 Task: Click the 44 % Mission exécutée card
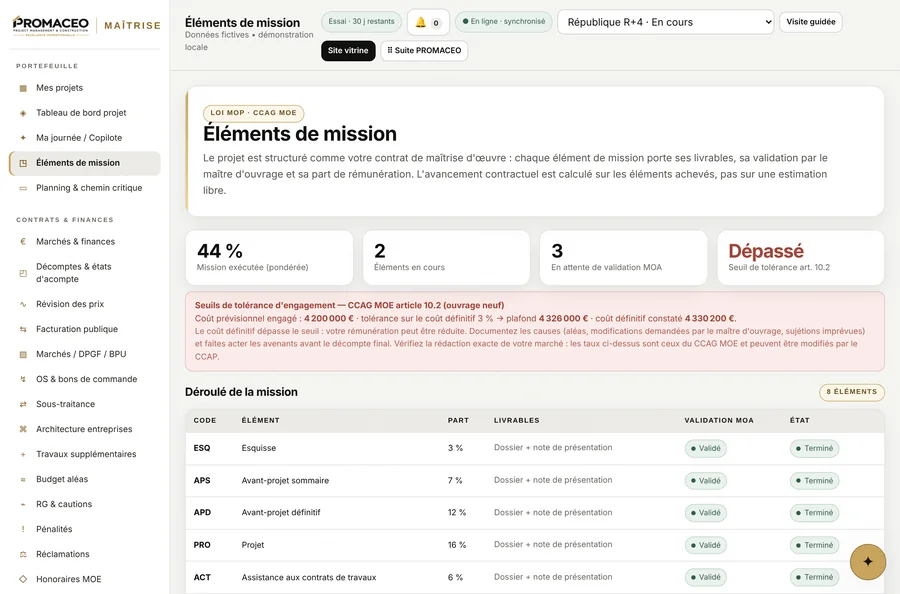pyautogui.click(x=269, y=258)
